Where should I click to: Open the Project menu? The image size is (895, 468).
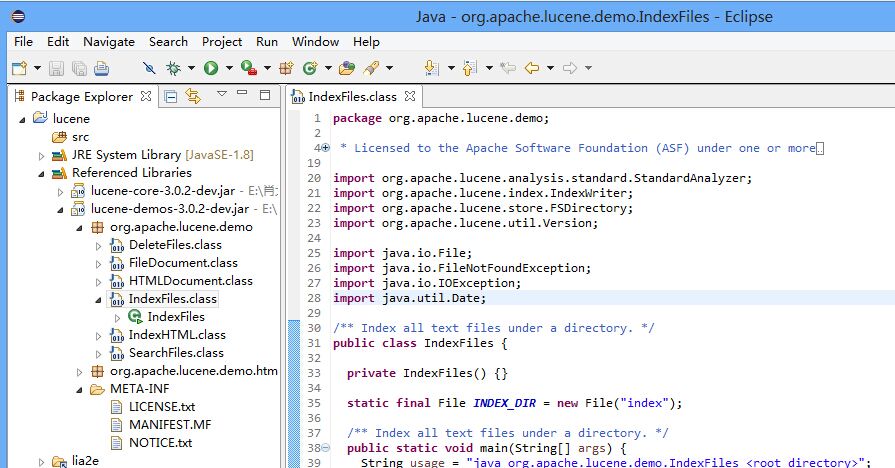(222, 42)
